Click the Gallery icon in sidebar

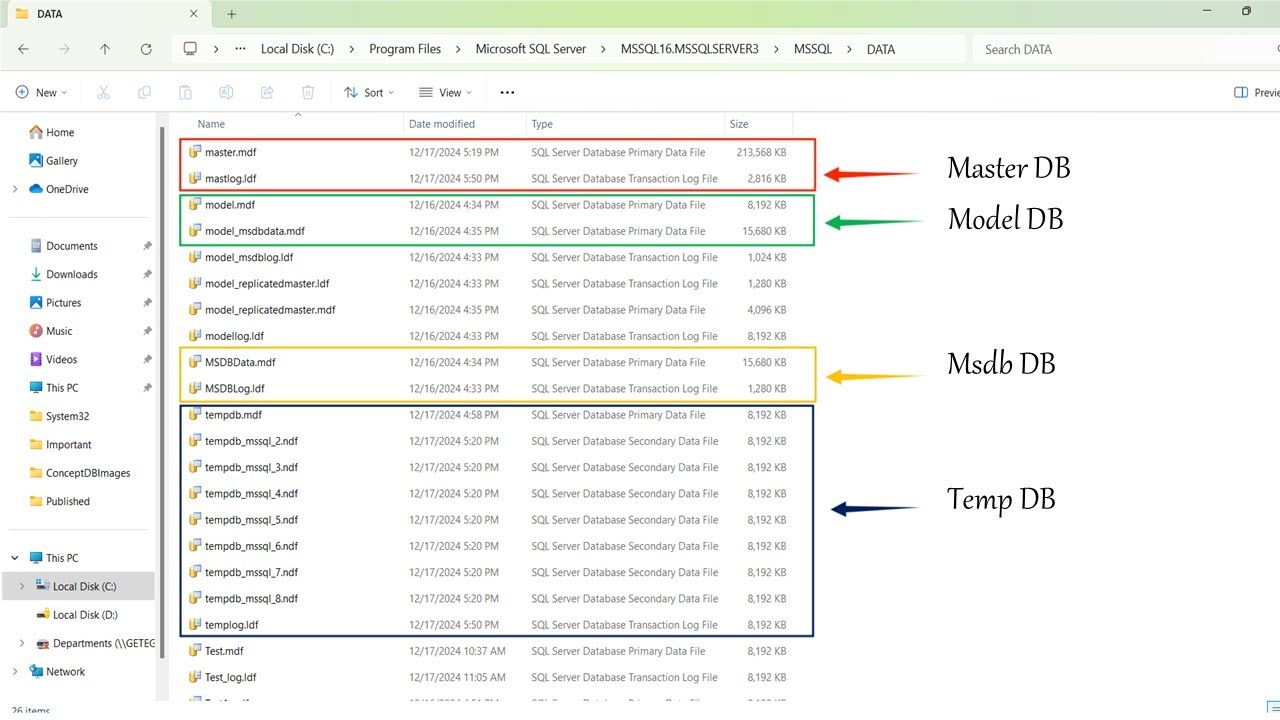[36, 160]
